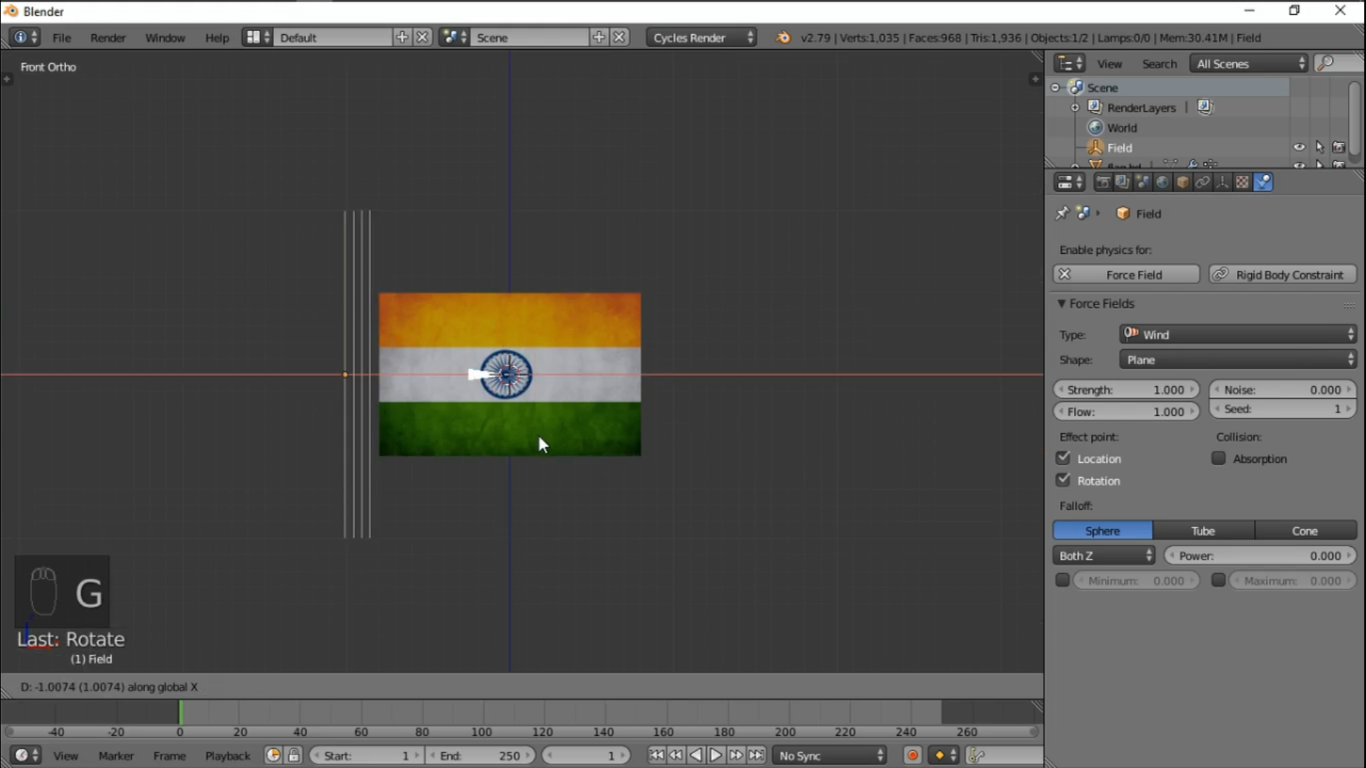Click the use preview range clock icon
Image resolution: width=1366 pixels, height=768 pixels.
(273, 755)
